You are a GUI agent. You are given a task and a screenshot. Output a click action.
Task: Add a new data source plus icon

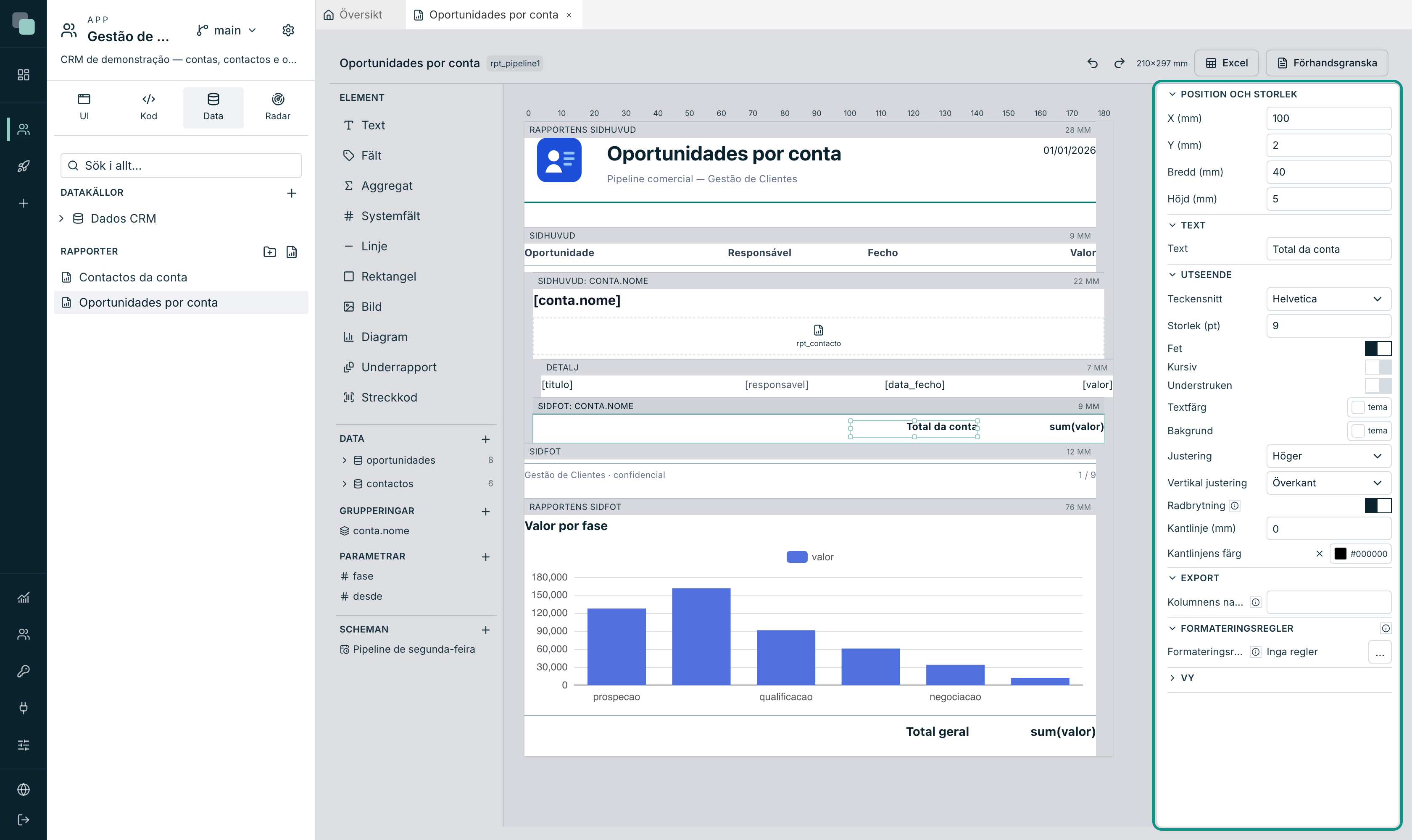(x=292, y=193)
